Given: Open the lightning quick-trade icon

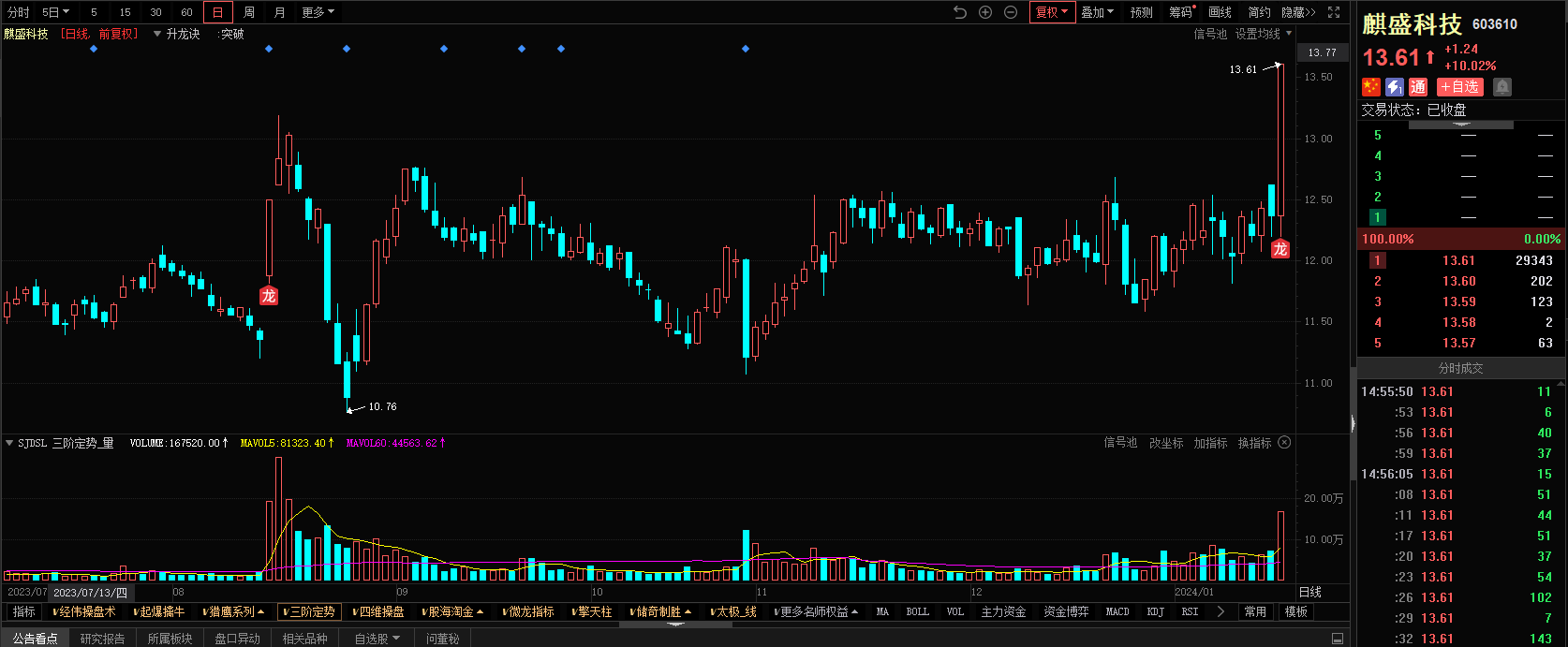Looking at the screenshot, I should click(1395, 87).
